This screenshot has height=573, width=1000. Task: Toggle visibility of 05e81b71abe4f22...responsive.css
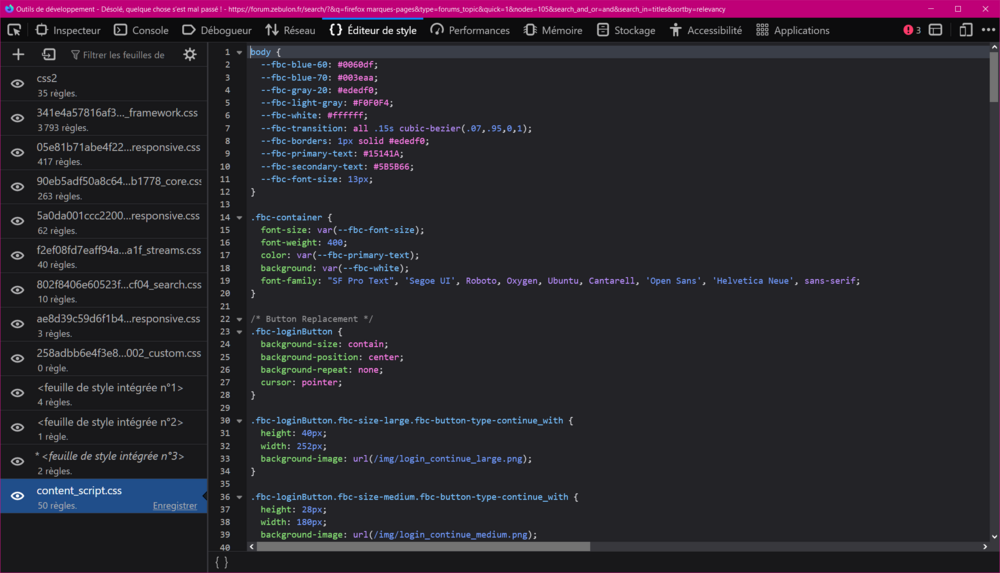click(x=17, y=153)
